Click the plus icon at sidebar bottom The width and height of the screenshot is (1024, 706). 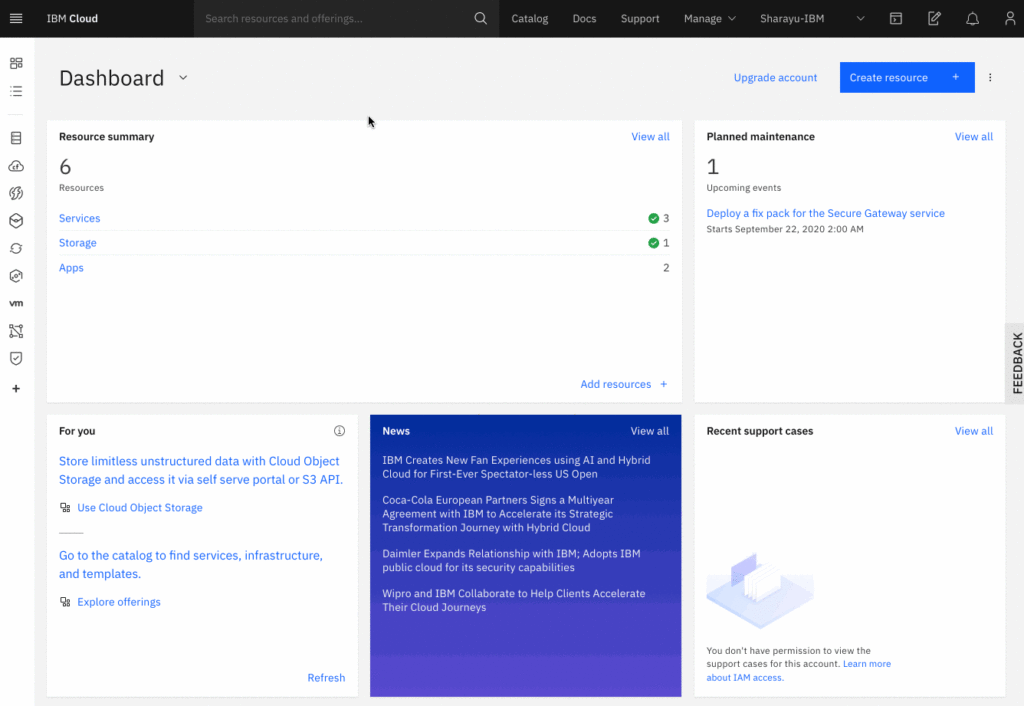click(16, 389)
